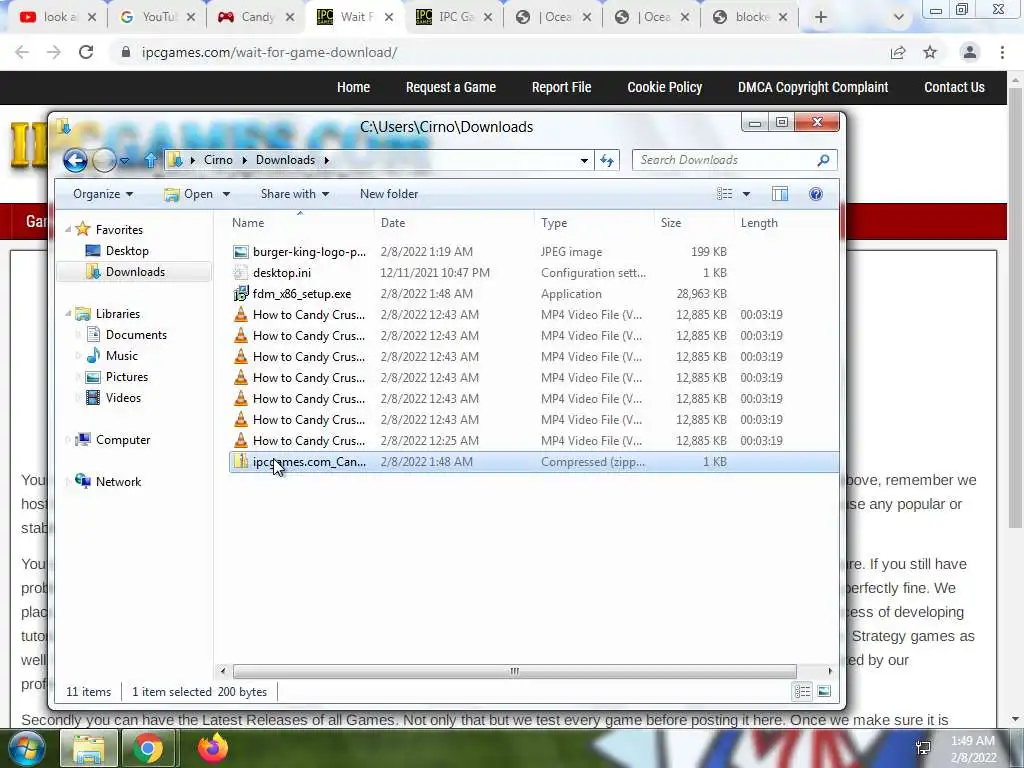Select fdm_x86_setup.exe application

coord(534,294)
